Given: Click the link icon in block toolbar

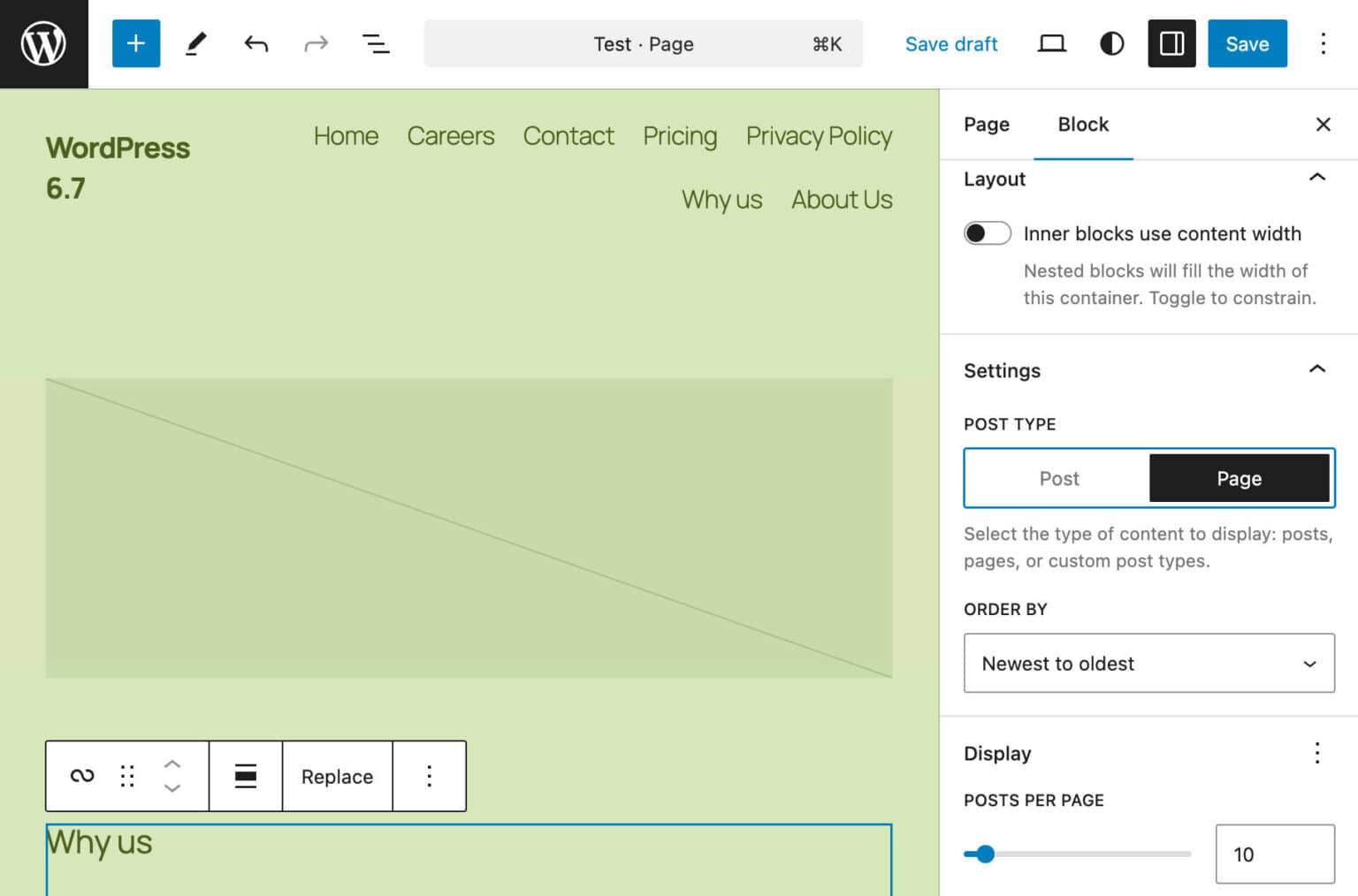Looking at the screenshot, I should (80, 776).
